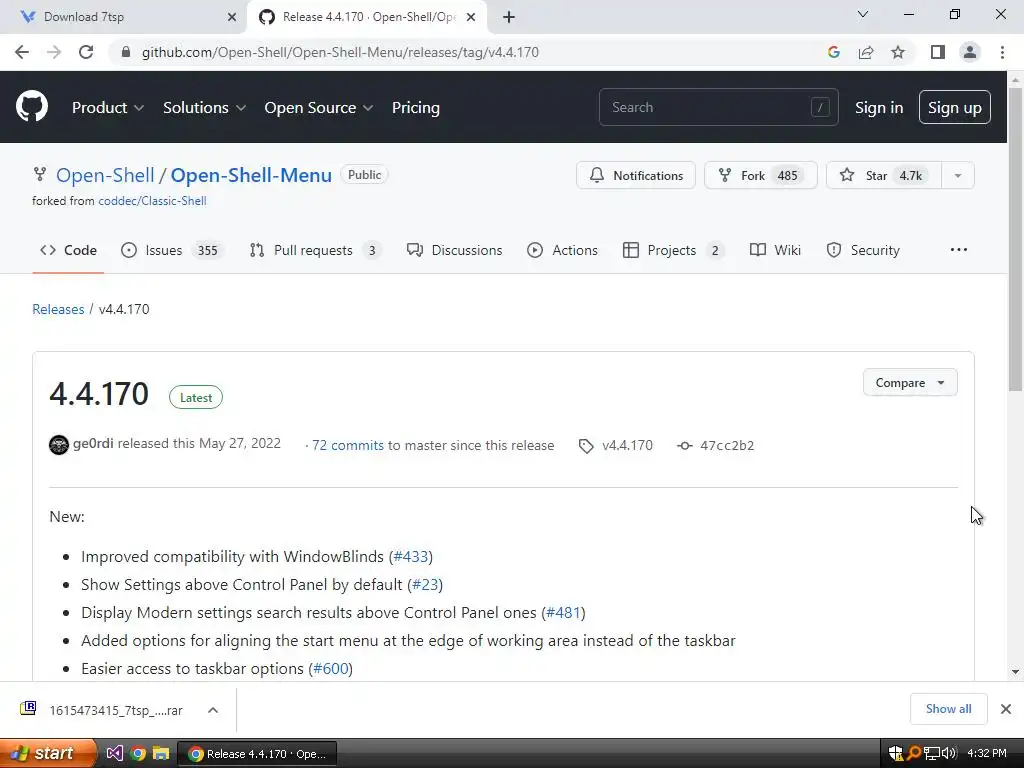The width and height of the screenshot is (1024, 768).
Task: Click the network tray icon
Action: point(932,754)
